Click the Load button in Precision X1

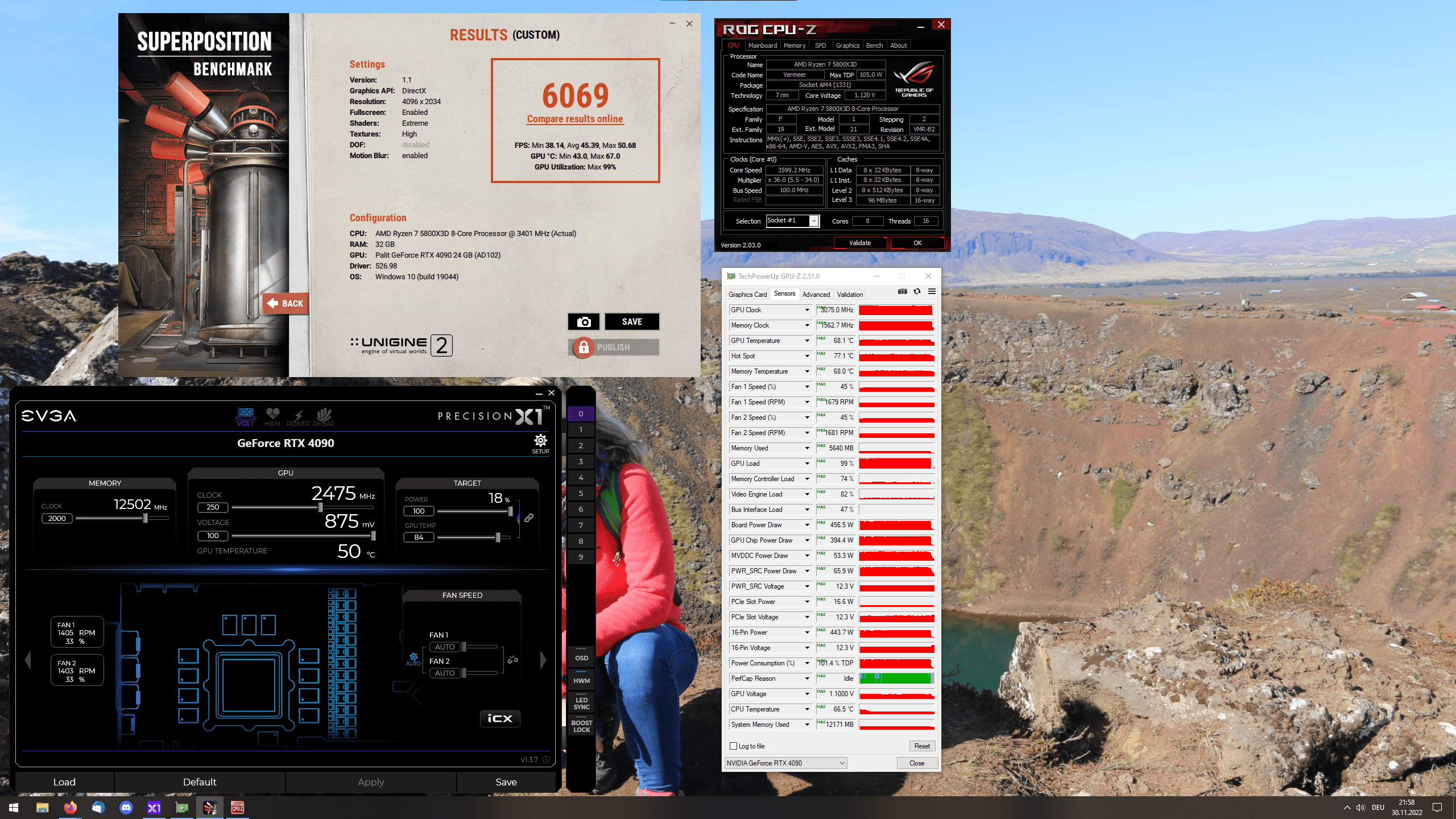(x=64, y=782)
